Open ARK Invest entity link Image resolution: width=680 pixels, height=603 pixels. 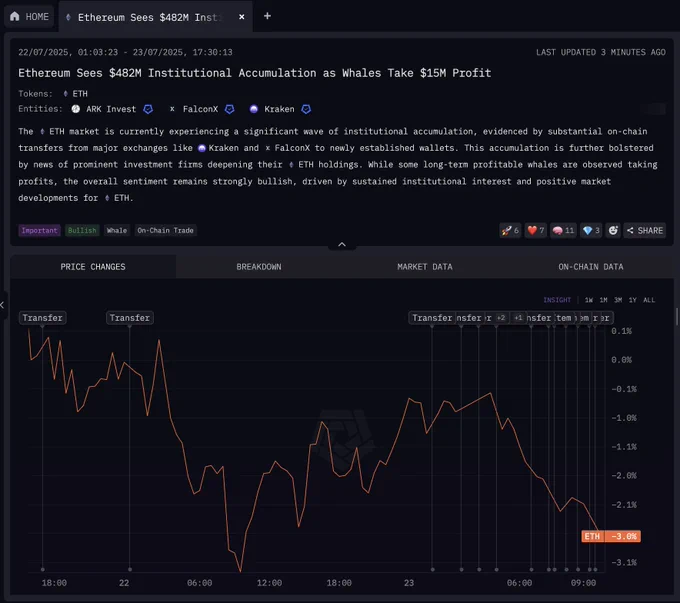(x=111, y=109)
